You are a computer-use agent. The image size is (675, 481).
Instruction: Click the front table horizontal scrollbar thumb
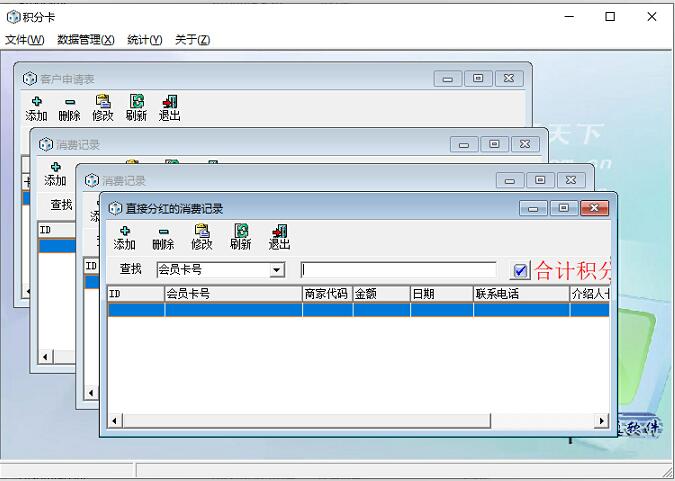307,421
